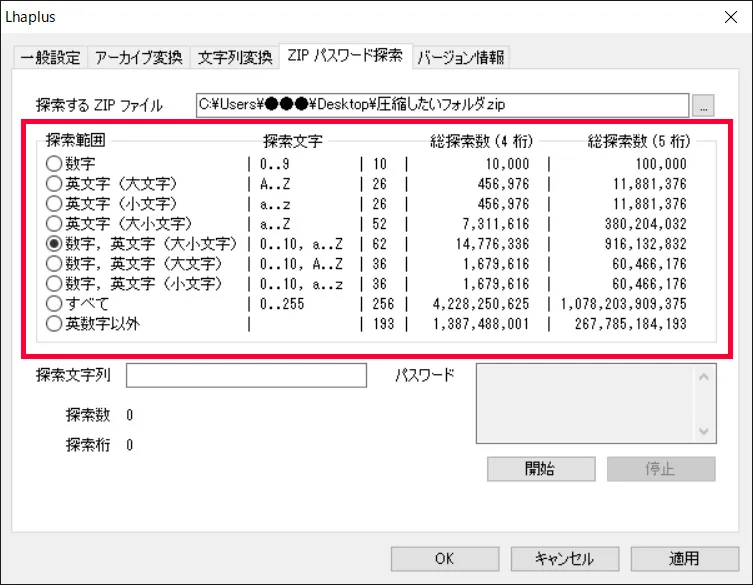Click the count 193 in 英数字以外 row
The height and width of the screenshot is (585, 753).
click(383, 324)
